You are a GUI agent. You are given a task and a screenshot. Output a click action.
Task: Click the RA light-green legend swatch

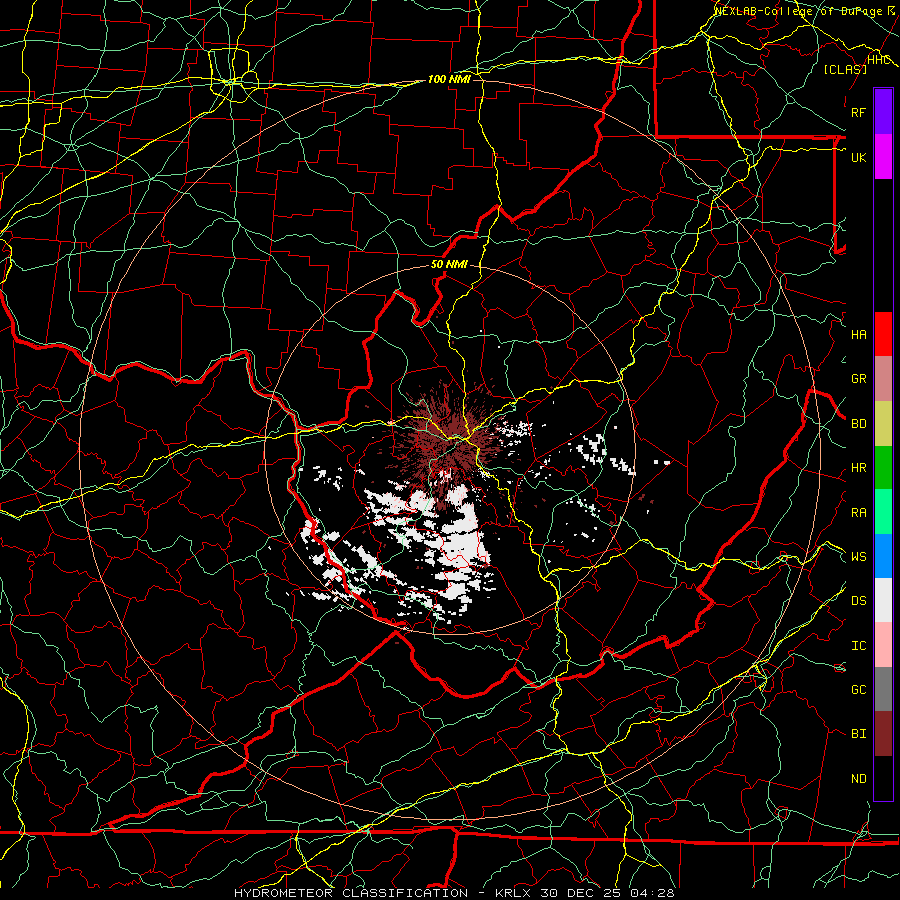tap(883, 512)
